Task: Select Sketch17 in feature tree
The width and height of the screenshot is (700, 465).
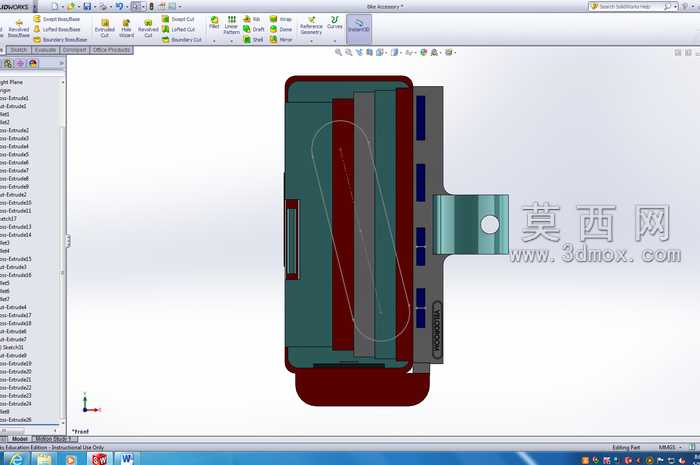Action: pyautogui.click(x=8, y=219)
